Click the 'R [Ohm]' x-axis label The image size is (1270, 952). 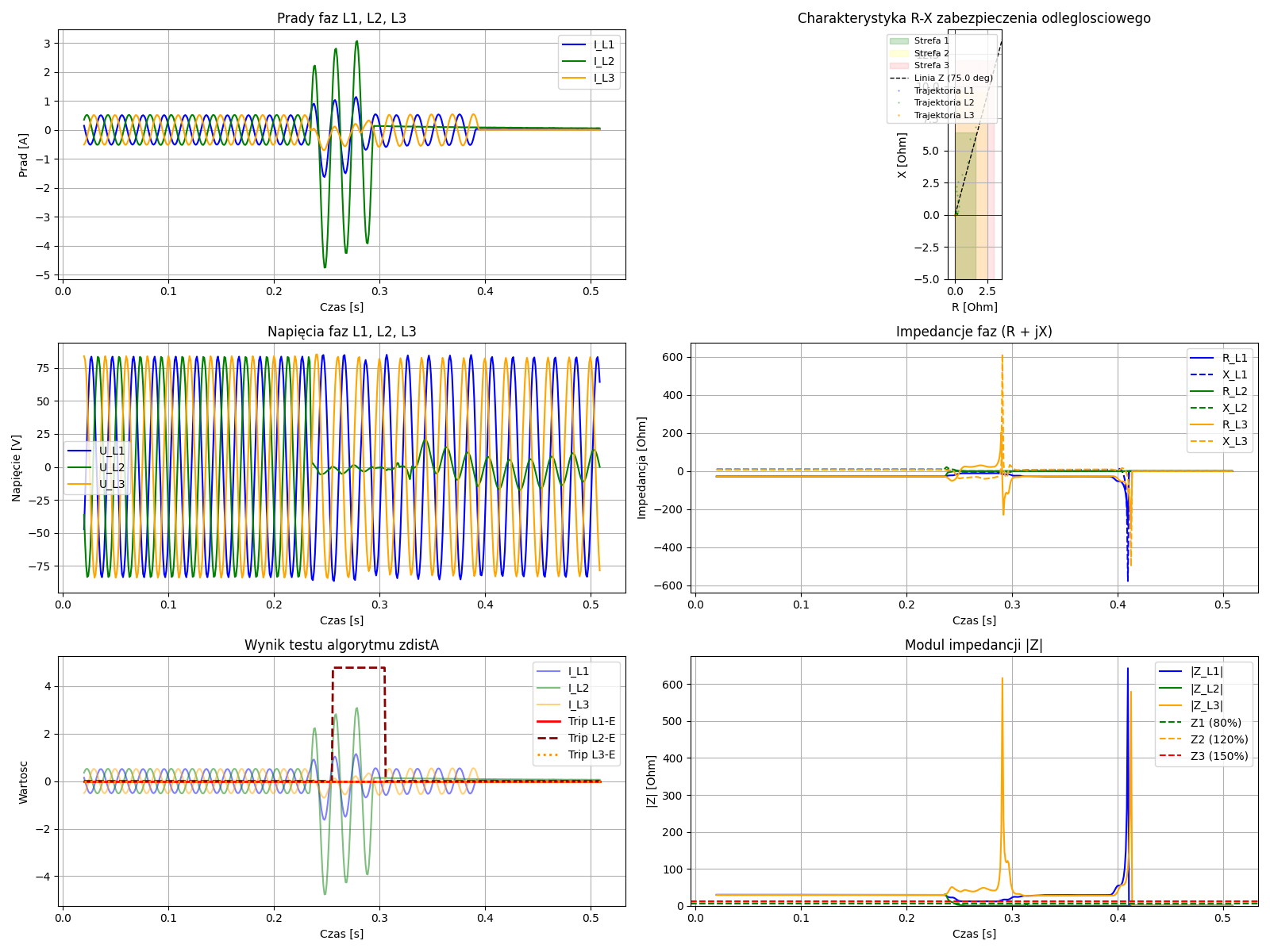(x=974, y=307)
